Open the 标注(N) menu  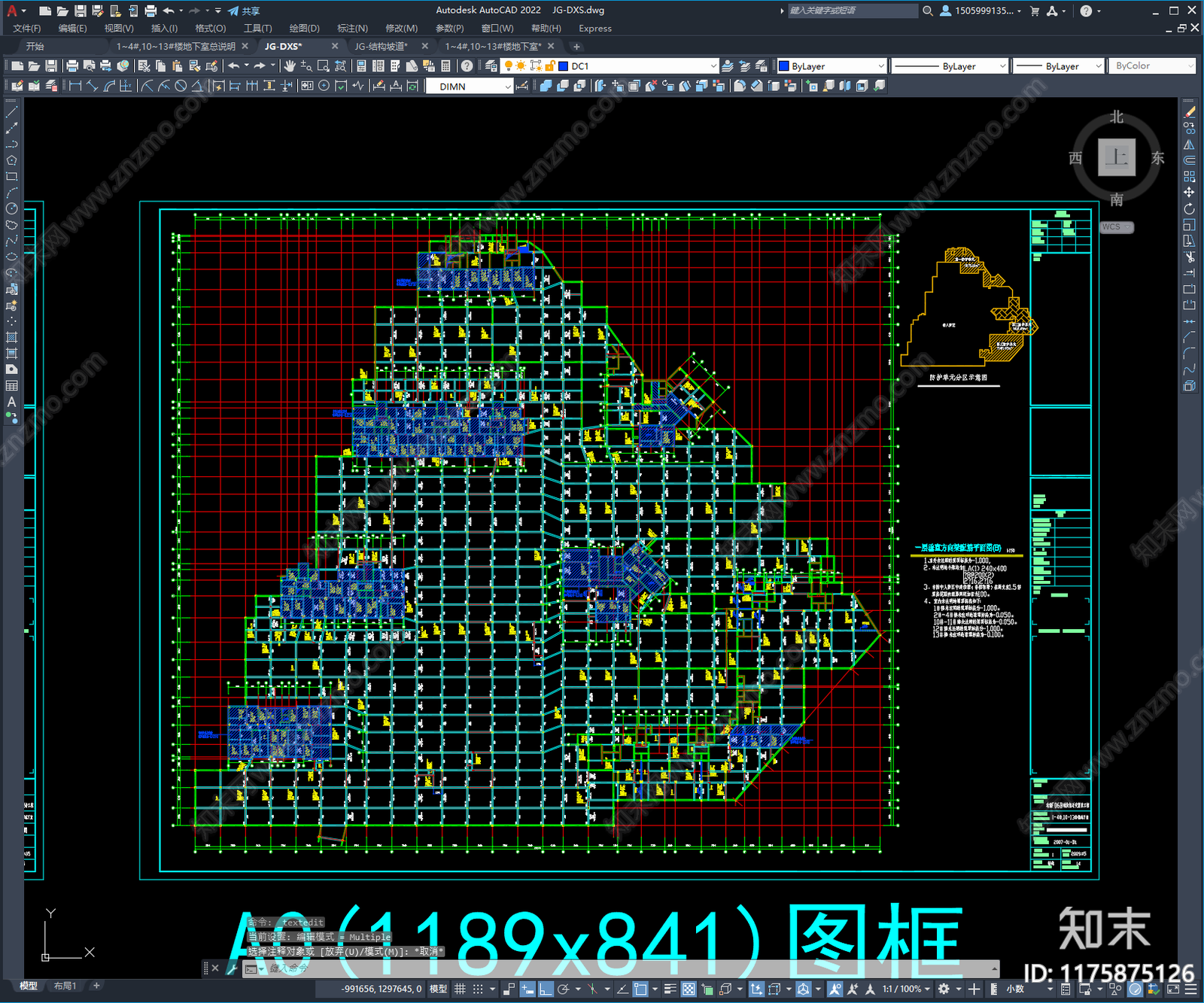[352, 29]
